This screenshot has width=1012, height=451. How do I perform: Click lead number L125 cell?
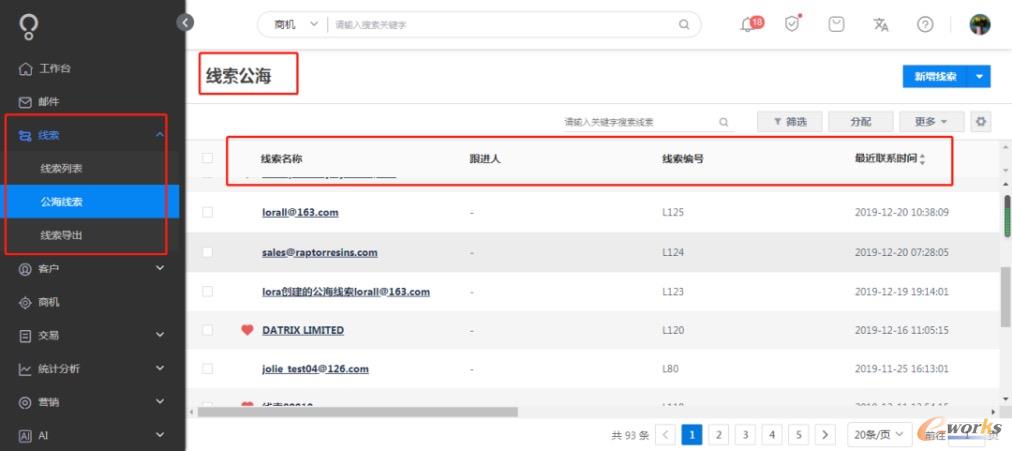coord(673,212)
